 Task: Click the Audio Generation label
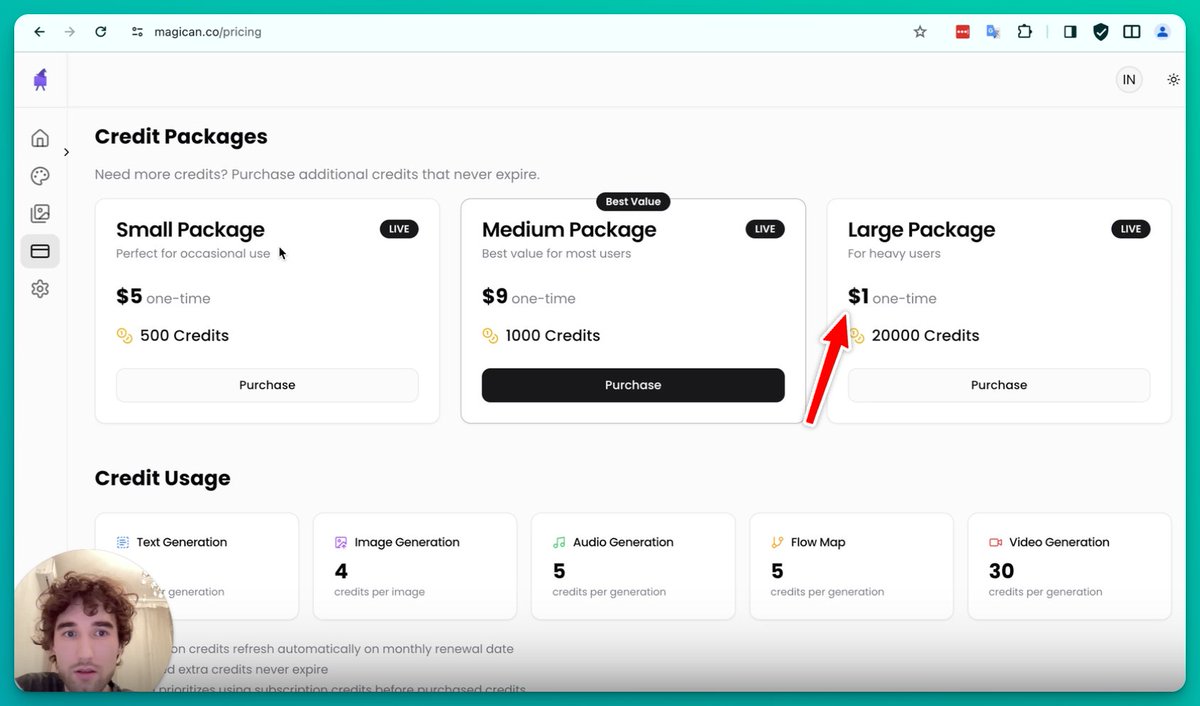(x=623, y=542)
